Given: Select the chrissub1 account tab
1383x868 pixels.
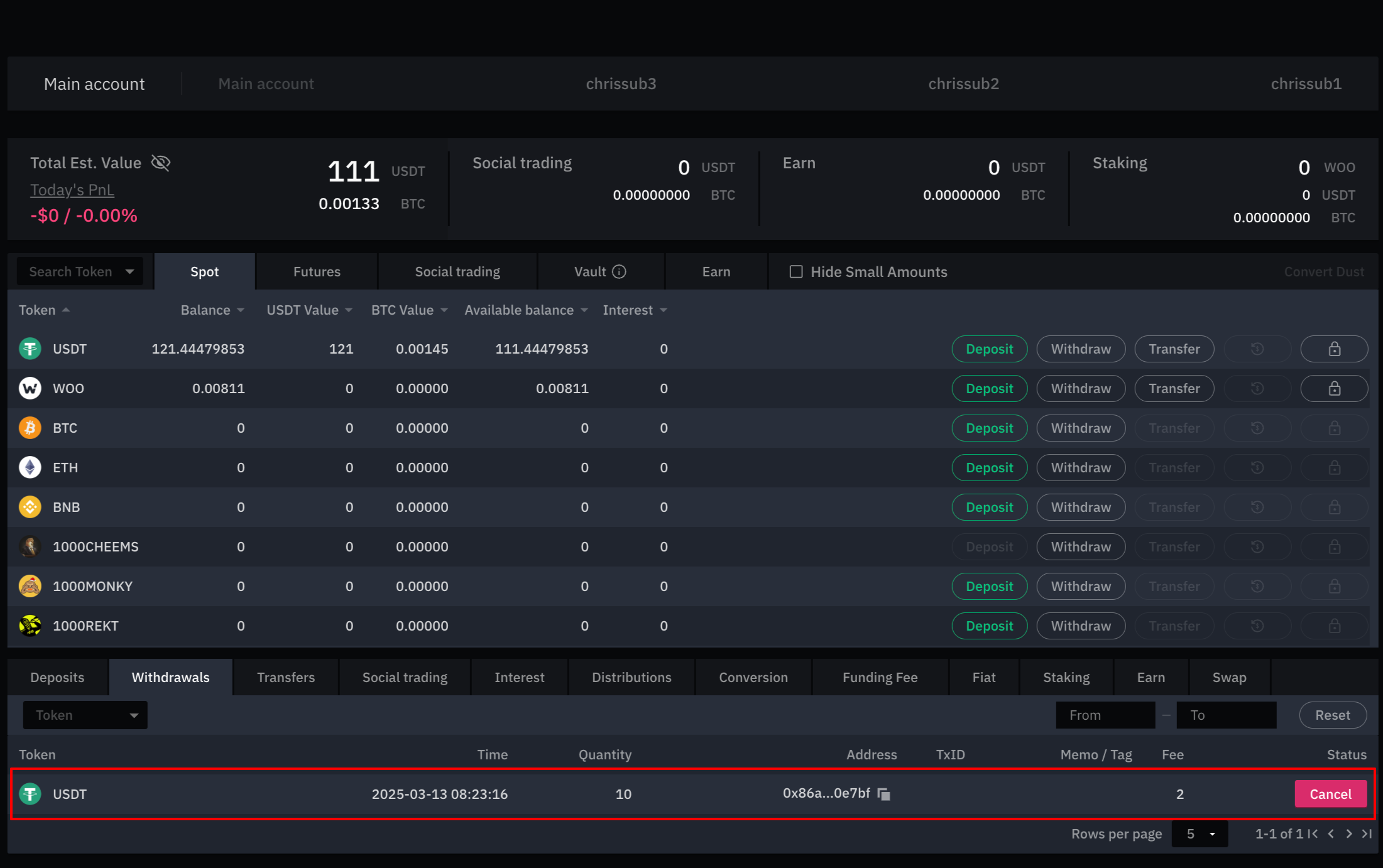Looking at the screenshot, I should (1306, 84).
